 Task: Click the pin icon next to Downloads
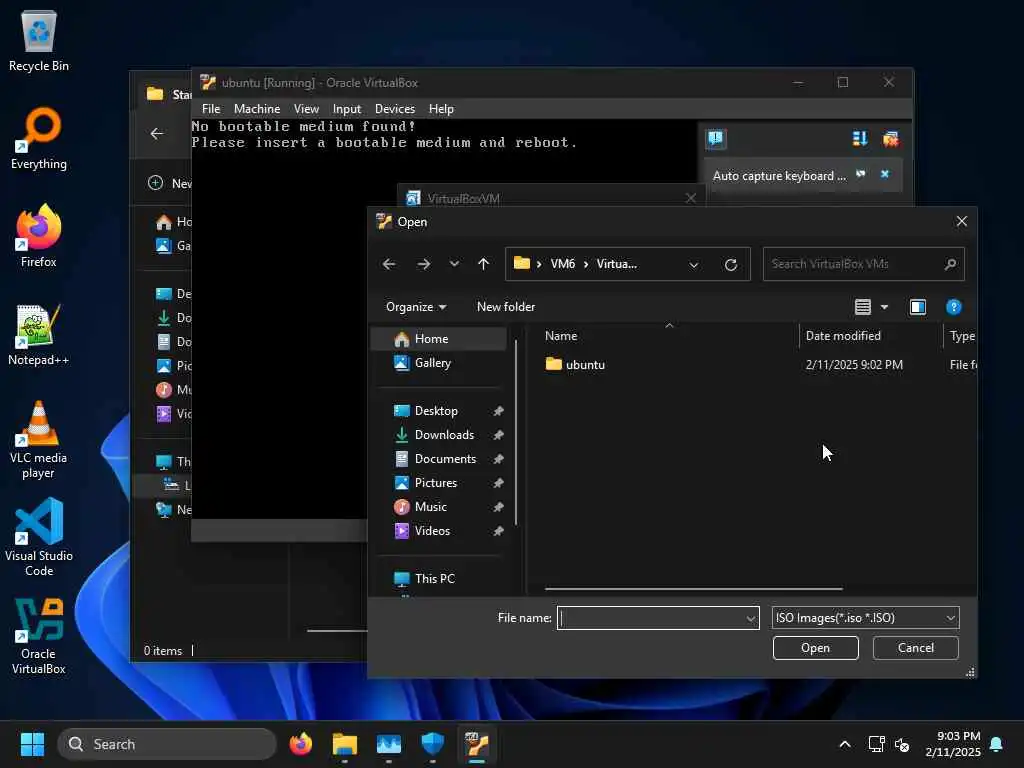coord(498,435)
